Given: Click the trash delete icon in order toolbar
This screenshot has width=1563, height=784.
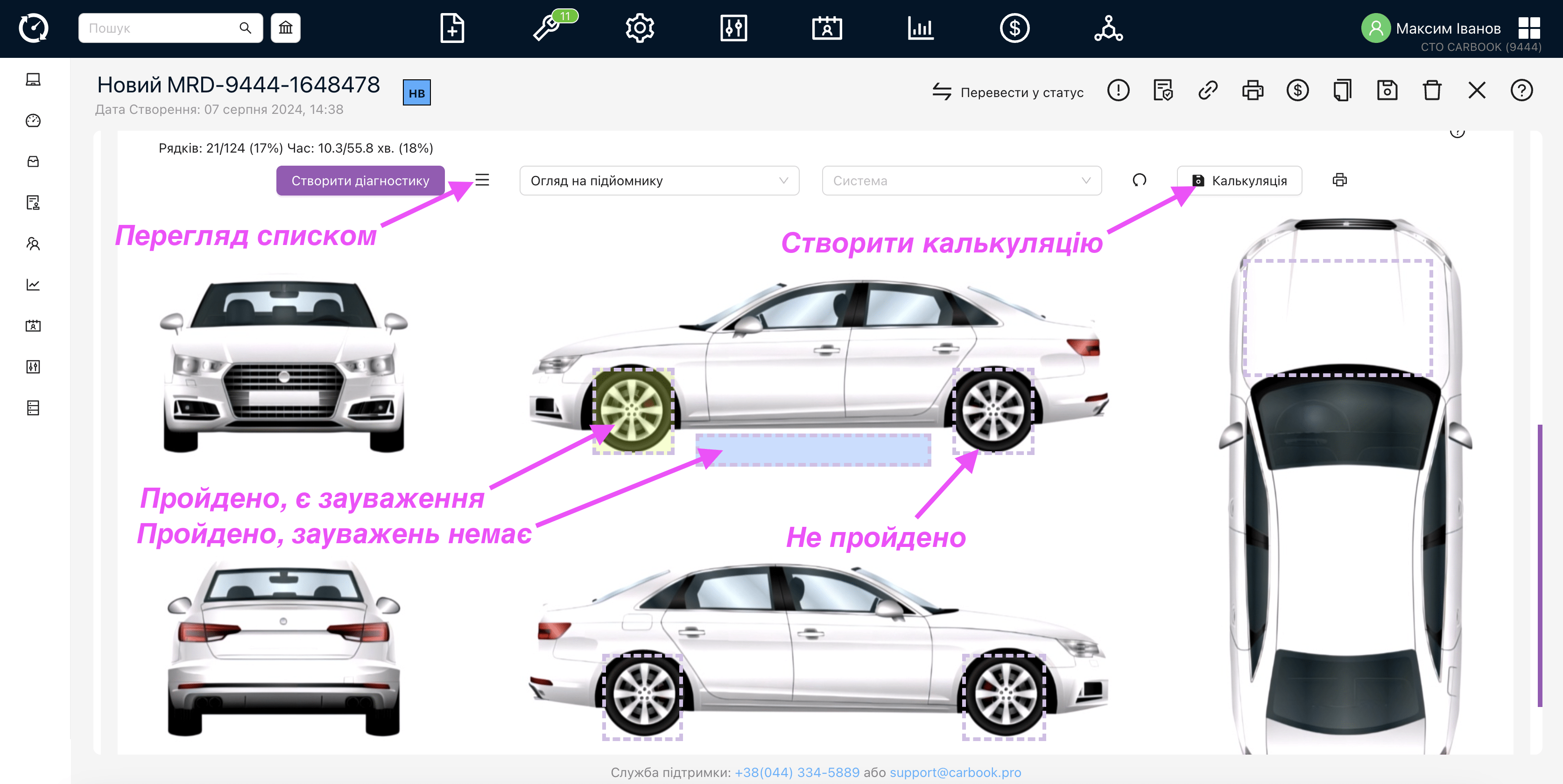Looking at the screenshot, I should (1432, 91).
